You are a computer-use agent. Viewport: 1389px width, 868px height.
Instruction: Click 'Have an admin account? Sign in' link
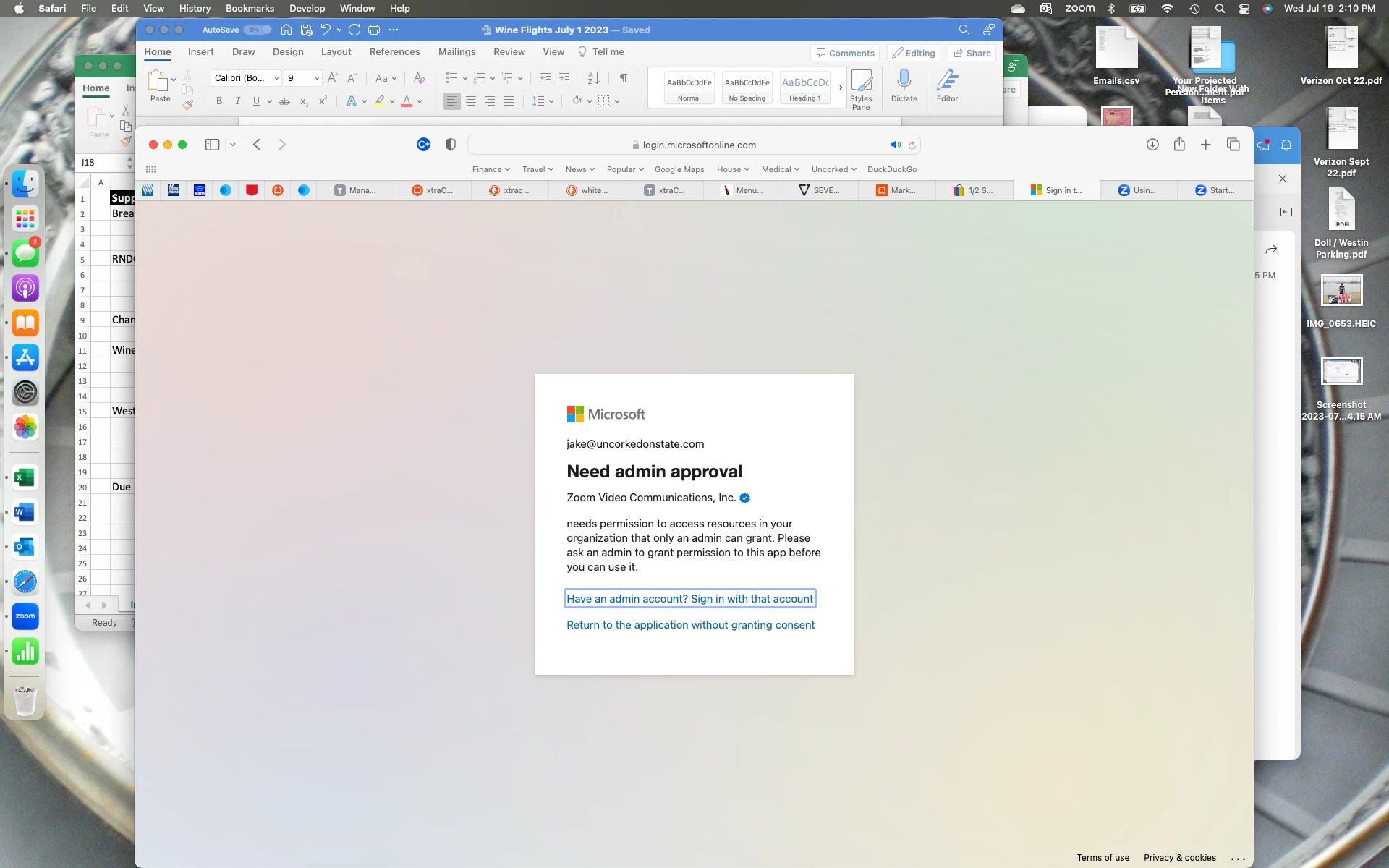(689, 599)
